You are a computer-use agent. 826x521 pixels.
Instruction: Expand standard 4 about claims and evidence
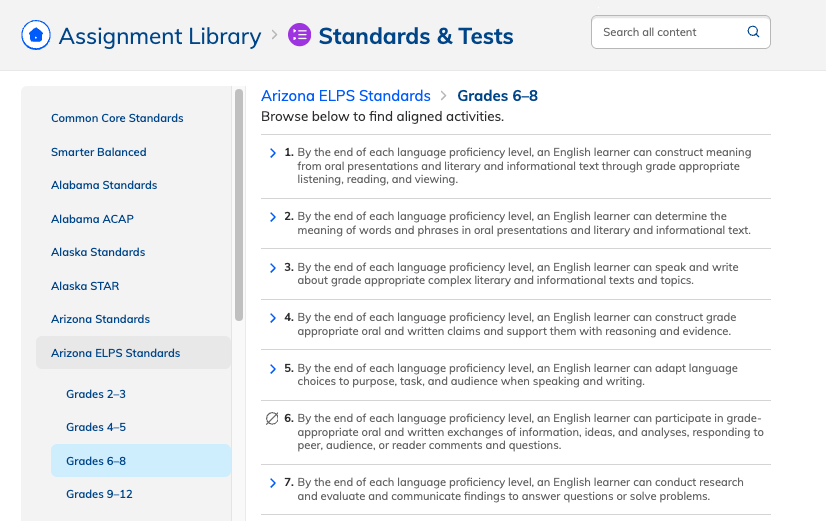tap(273, 318)
